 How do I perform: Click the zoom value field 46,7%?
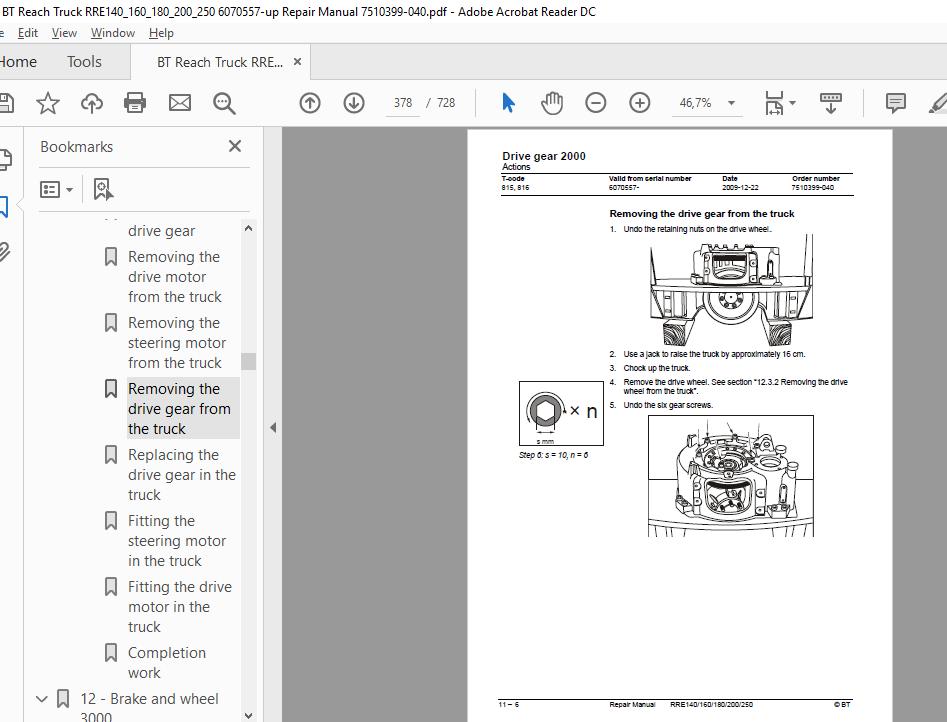[x=695, y=103]
